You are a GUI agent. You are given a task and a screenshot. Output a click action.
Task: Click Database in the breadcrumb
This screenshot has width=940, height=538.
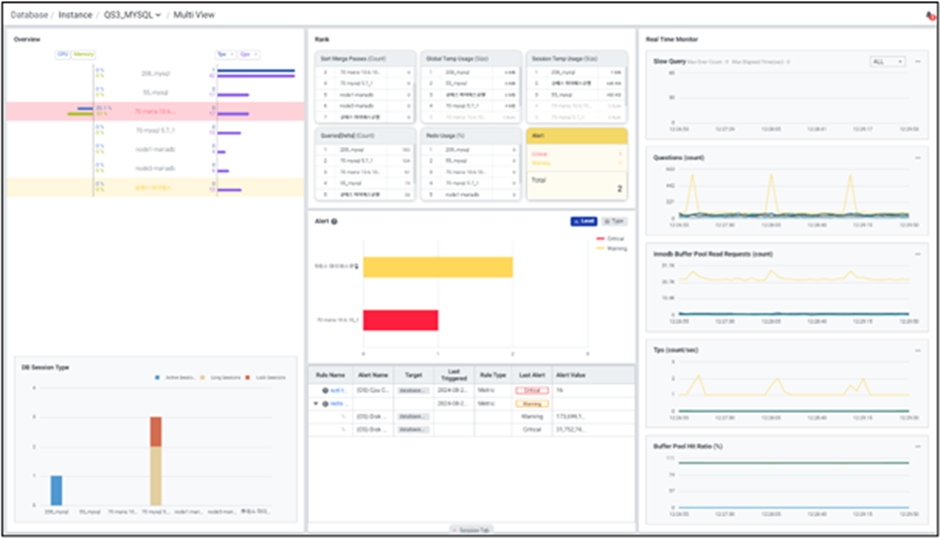pos(29,15)
